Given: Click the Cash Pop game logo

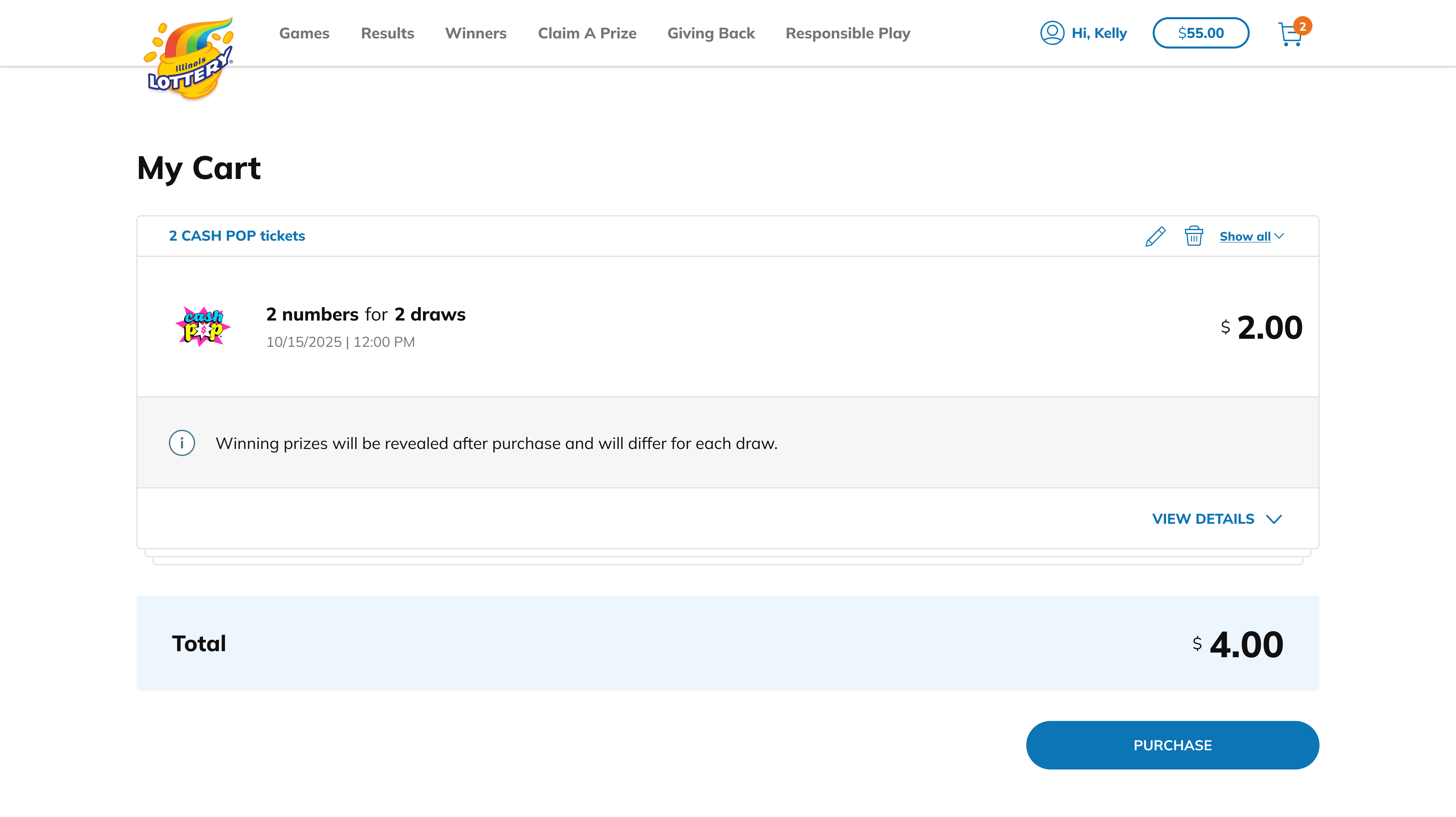Looking at the screenshot, I should pos(203,326).
